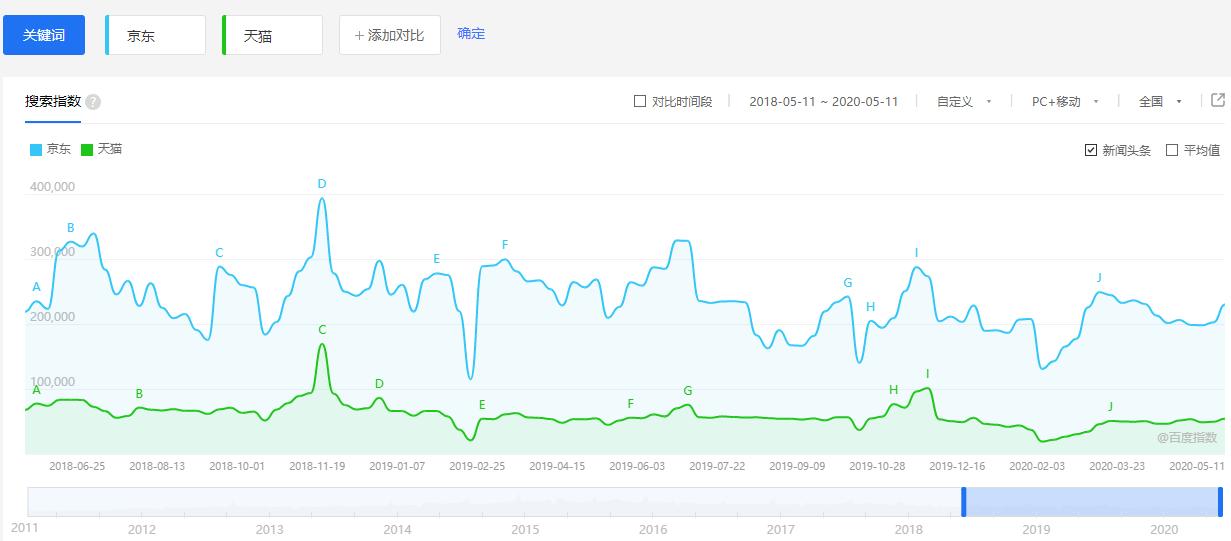This screenshot has width=1231, height=541.
Task: Click blue news marker C on 京东 line
Action: click(219, 253)
